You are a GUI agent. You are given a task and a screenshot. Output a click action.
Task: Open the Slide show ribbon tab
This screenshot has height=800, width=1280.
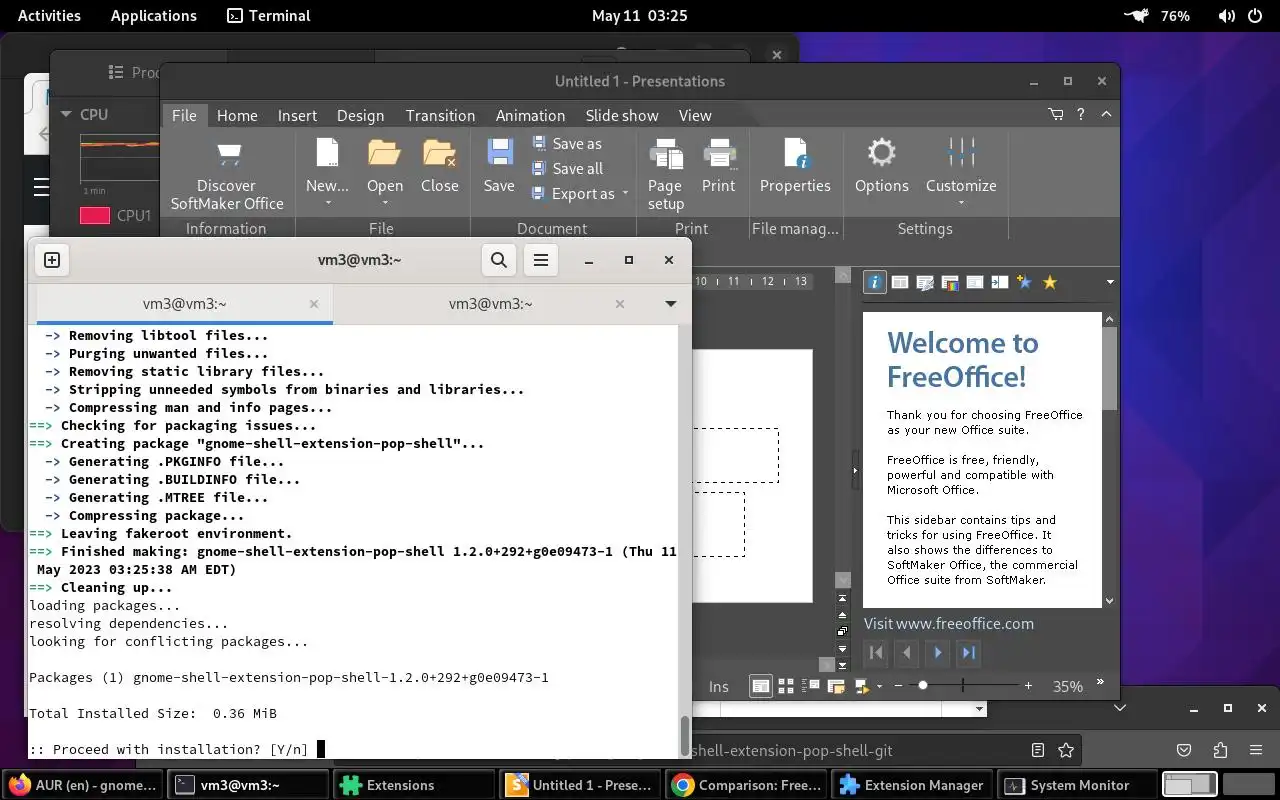click(622, 115)
